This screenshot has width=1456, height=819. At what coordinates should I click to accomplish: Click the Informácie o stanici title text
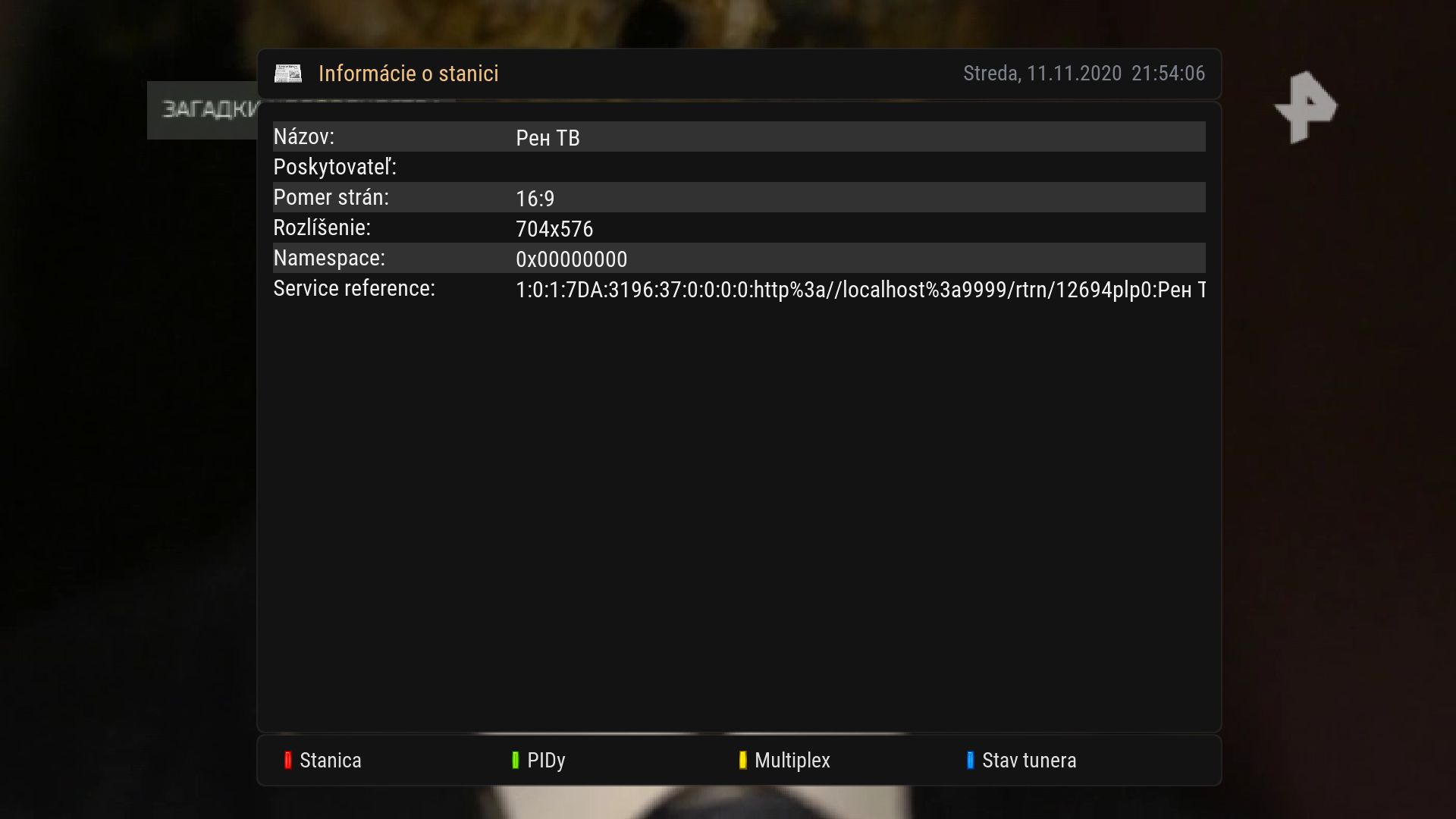(409, 74)
